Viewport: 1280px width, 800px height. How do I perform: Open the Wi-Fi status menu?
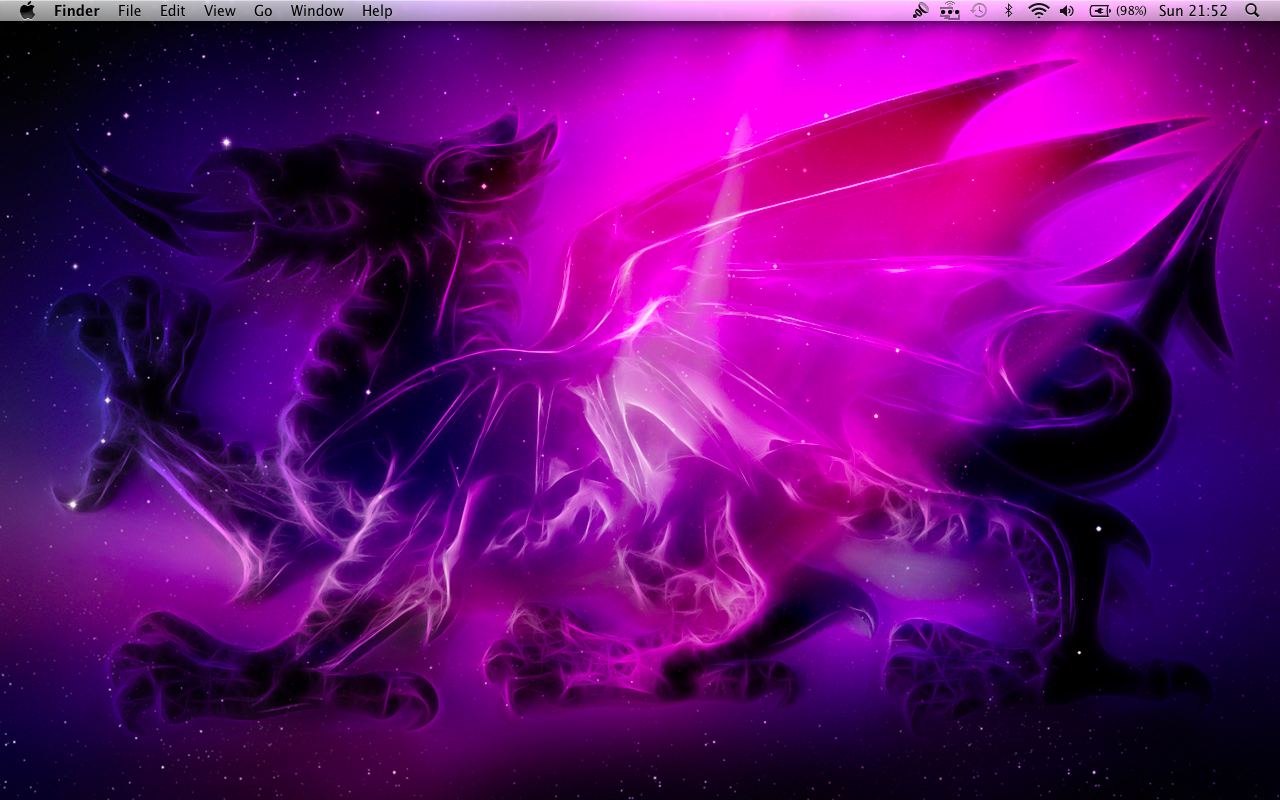click(x=1038, y=11)
